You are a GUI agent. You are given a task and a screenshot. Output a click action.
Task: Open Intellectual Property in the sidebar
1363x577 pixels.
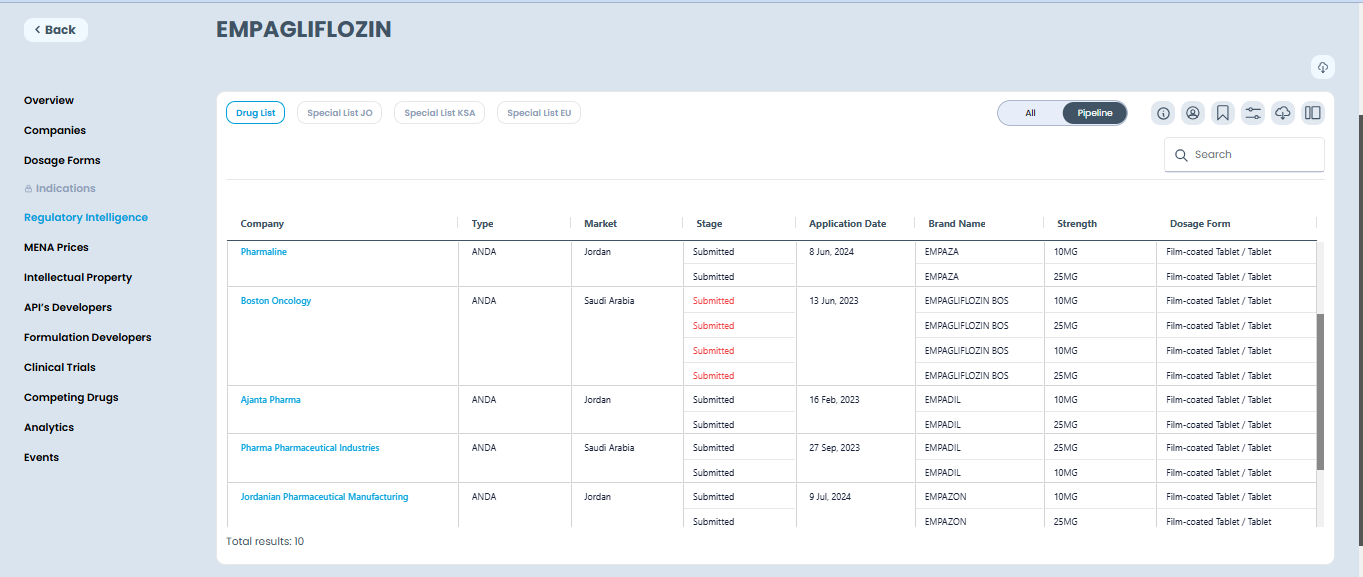click(78, 277)
